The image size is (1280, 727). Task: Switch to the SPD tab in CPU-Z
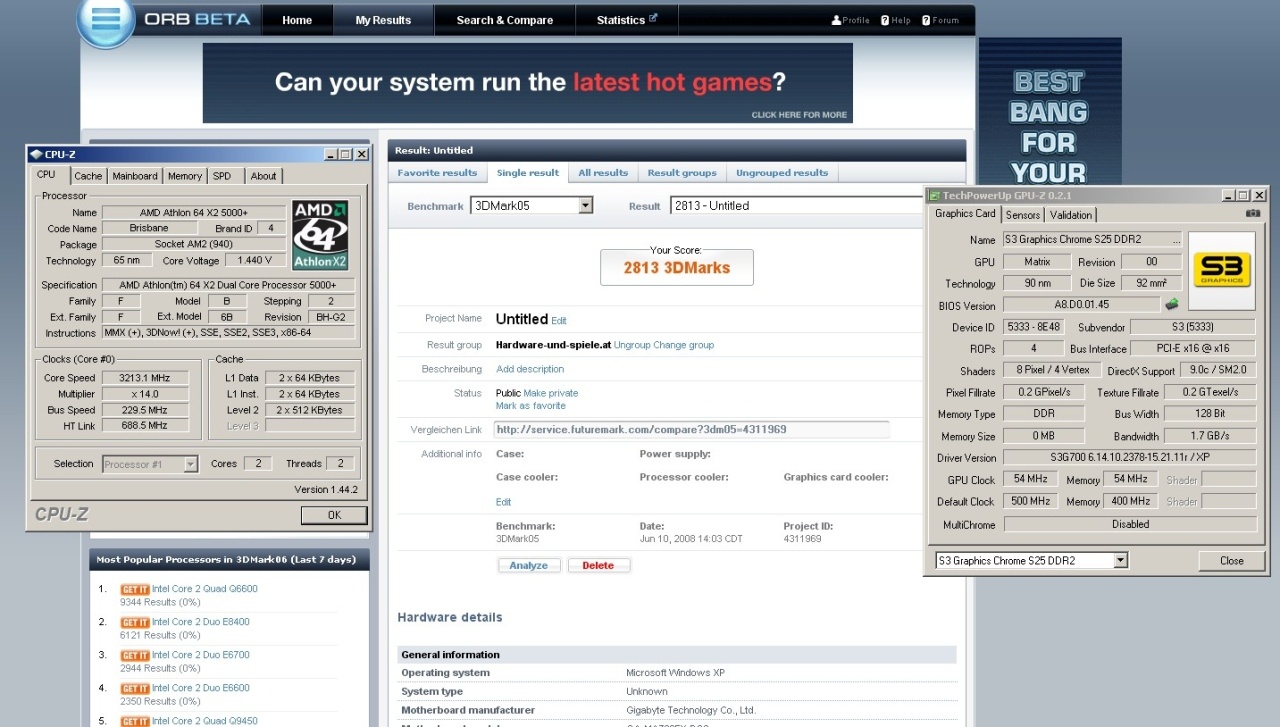[x=222, y=176]
